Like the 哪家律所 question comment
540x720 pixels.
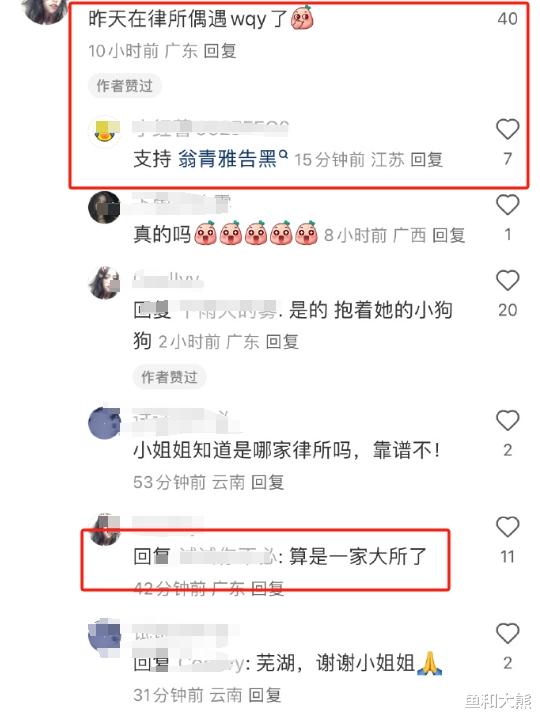[x=507, y=421]
